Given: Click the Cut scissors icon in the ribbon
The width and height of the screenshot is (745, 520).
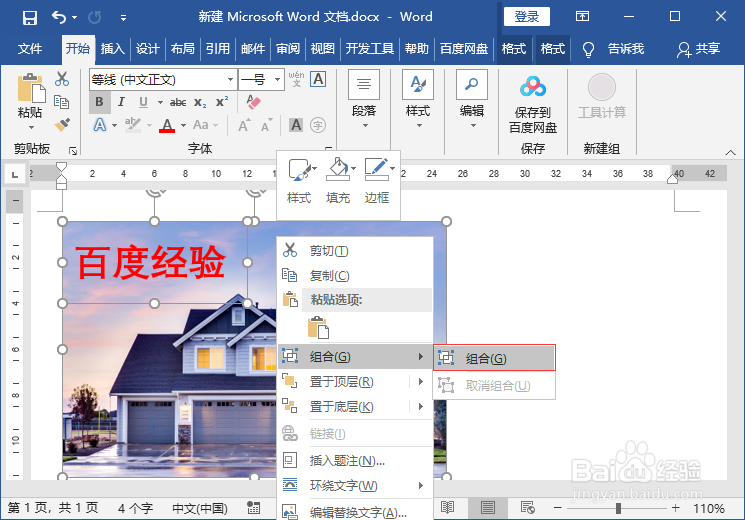Looking at the screenshot, I should pos(62,78).
